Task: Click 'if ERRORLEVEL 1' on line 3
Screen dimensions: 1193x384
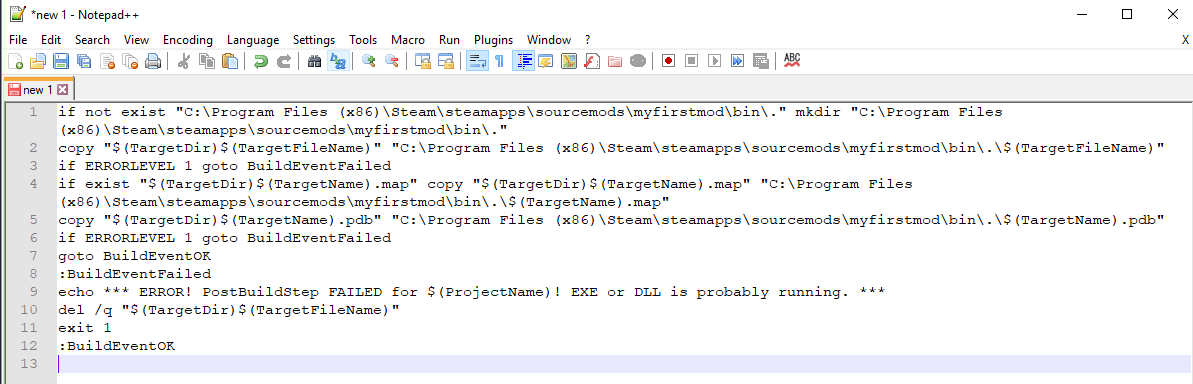Action: (x=125, y=166)
